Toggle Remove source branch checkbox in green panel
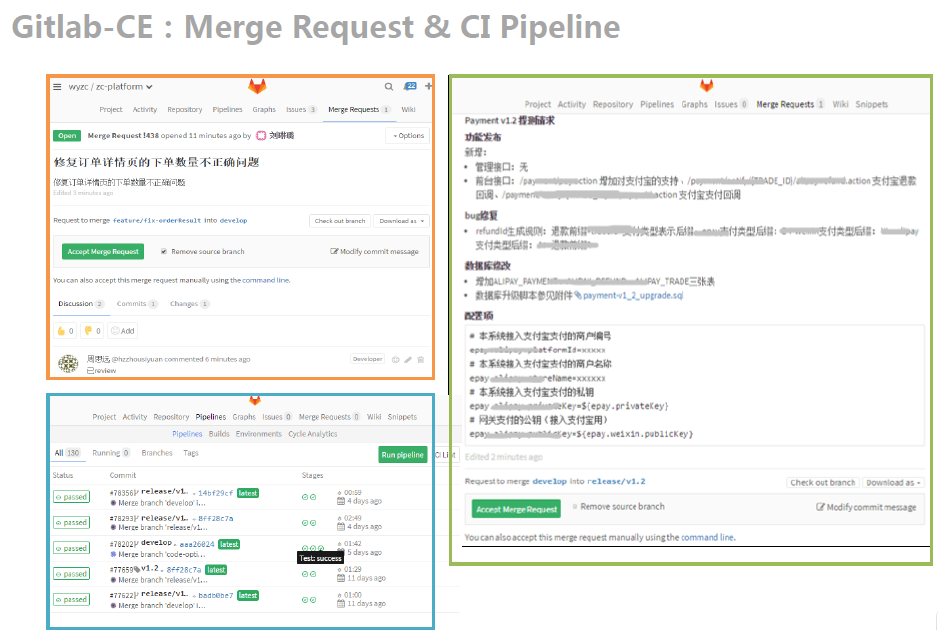The height and width of the screenshot is (630, 938). point(575,507)
